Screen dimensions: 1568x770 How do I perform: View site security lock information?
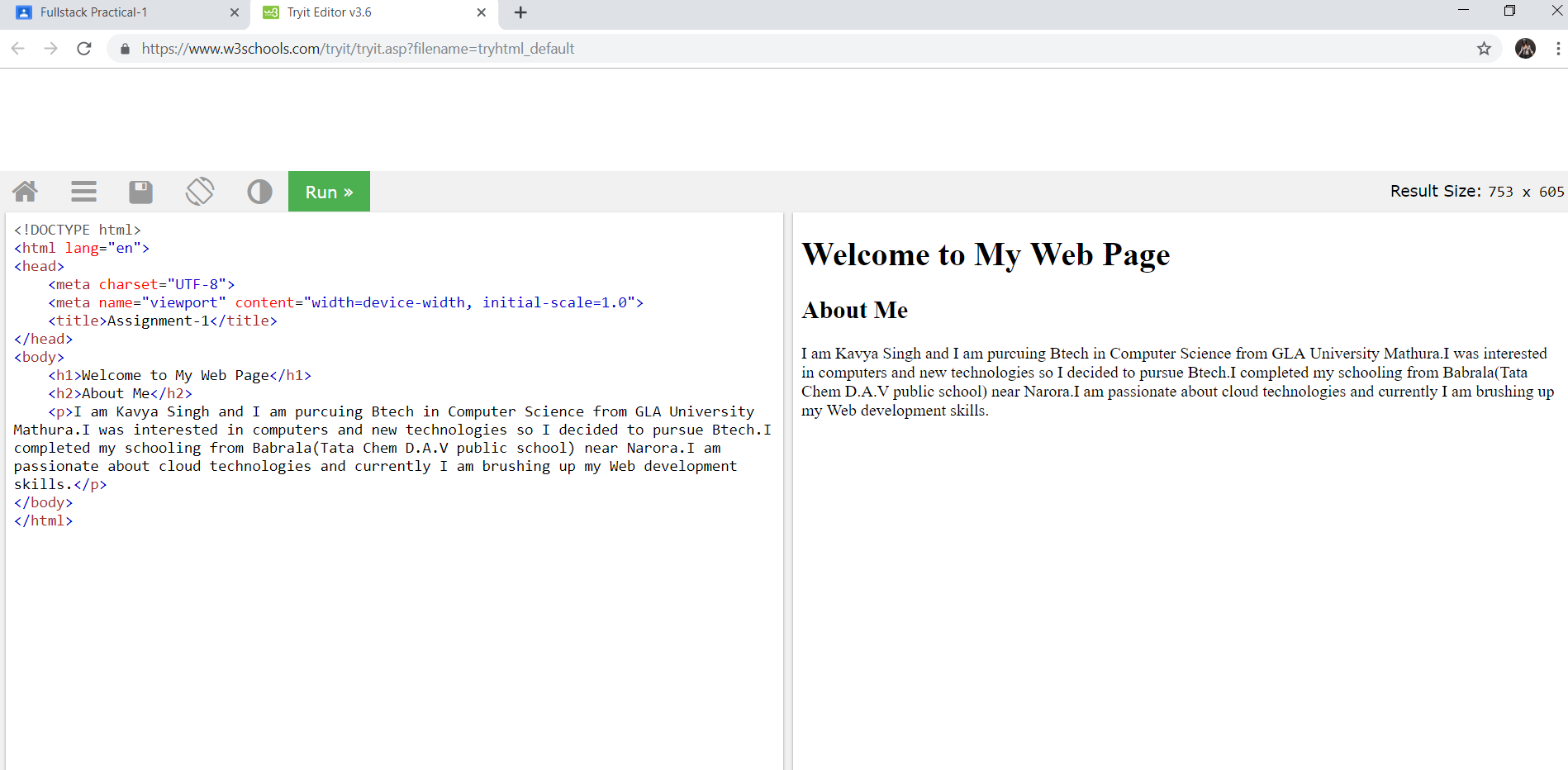126,49
